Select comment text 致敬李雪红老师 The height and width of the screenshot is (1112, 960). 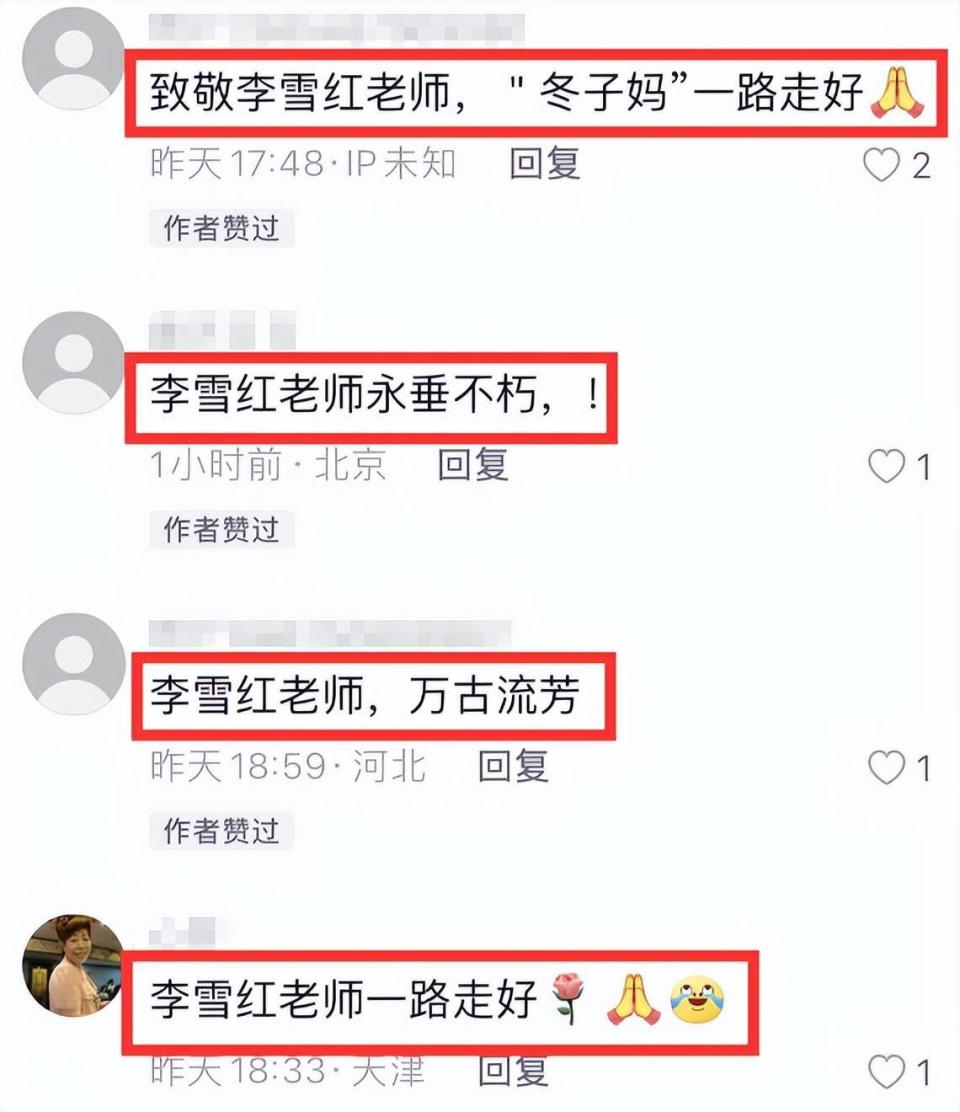pos(301,92)
